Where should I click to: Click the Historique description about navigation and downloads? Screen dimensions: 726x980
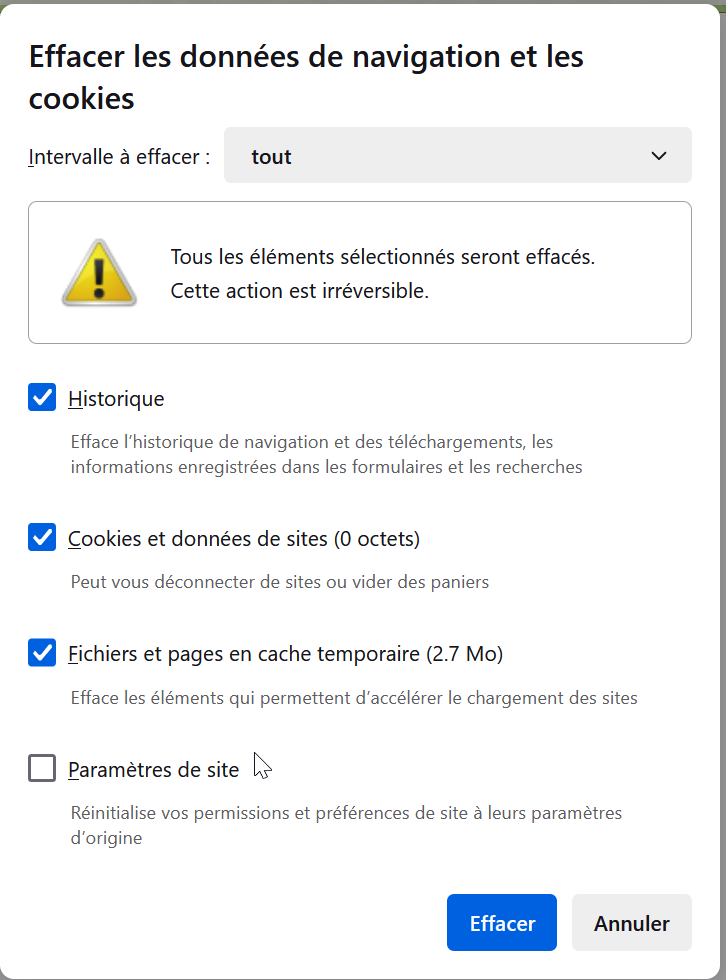click(x=326, y=454)
